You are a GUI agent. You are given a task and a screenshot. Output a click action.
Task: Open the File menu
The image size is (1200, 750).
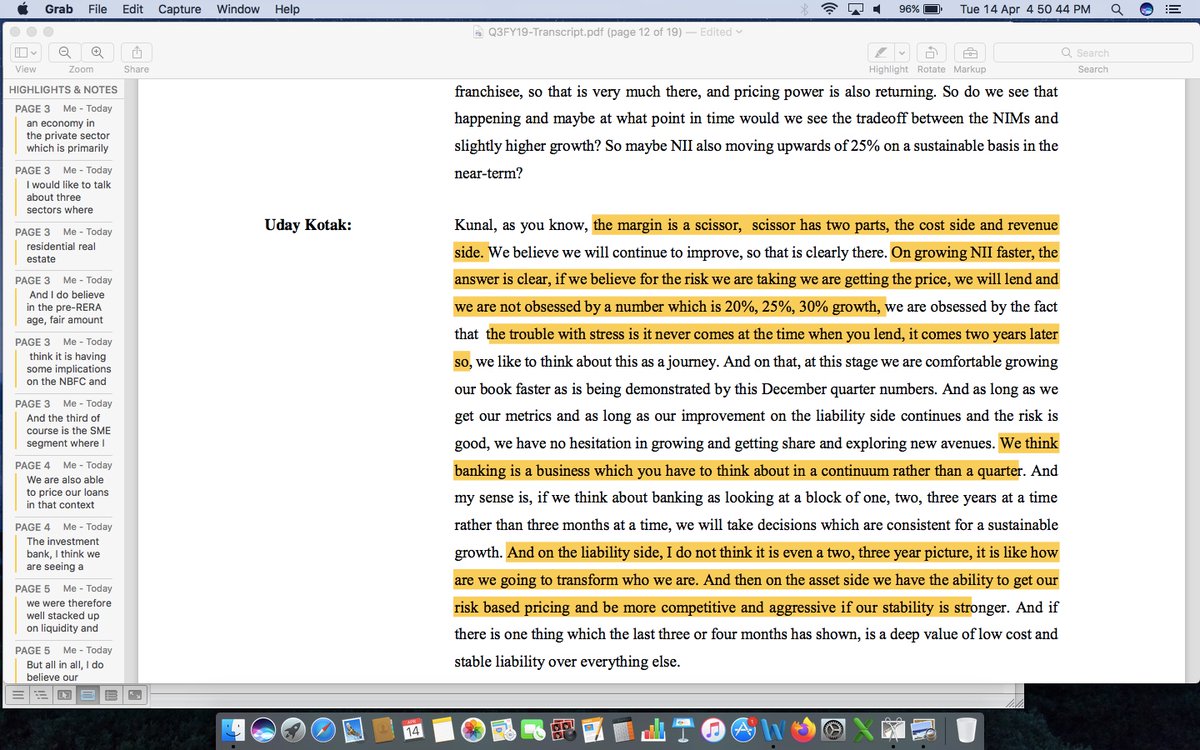[x=98, y=9]
